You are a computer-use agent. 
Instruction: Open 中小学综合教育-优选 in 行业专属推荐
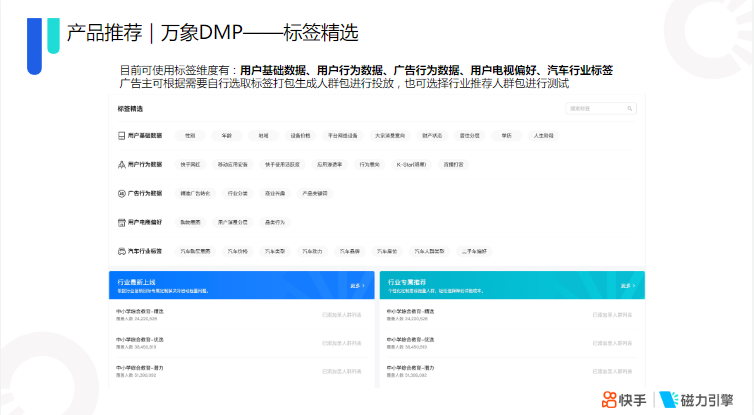(x=410, y=340)
